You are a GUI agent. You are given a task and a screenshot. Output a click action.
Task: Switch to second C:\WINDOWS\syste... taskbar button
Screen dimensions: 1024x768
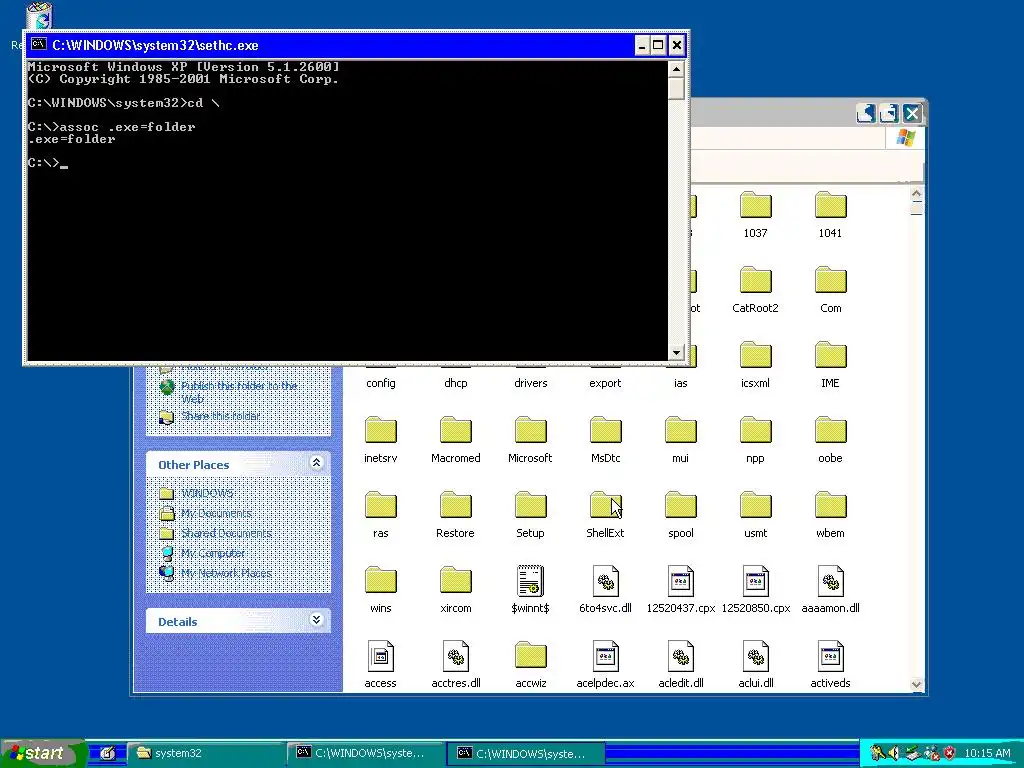(526, 753)
